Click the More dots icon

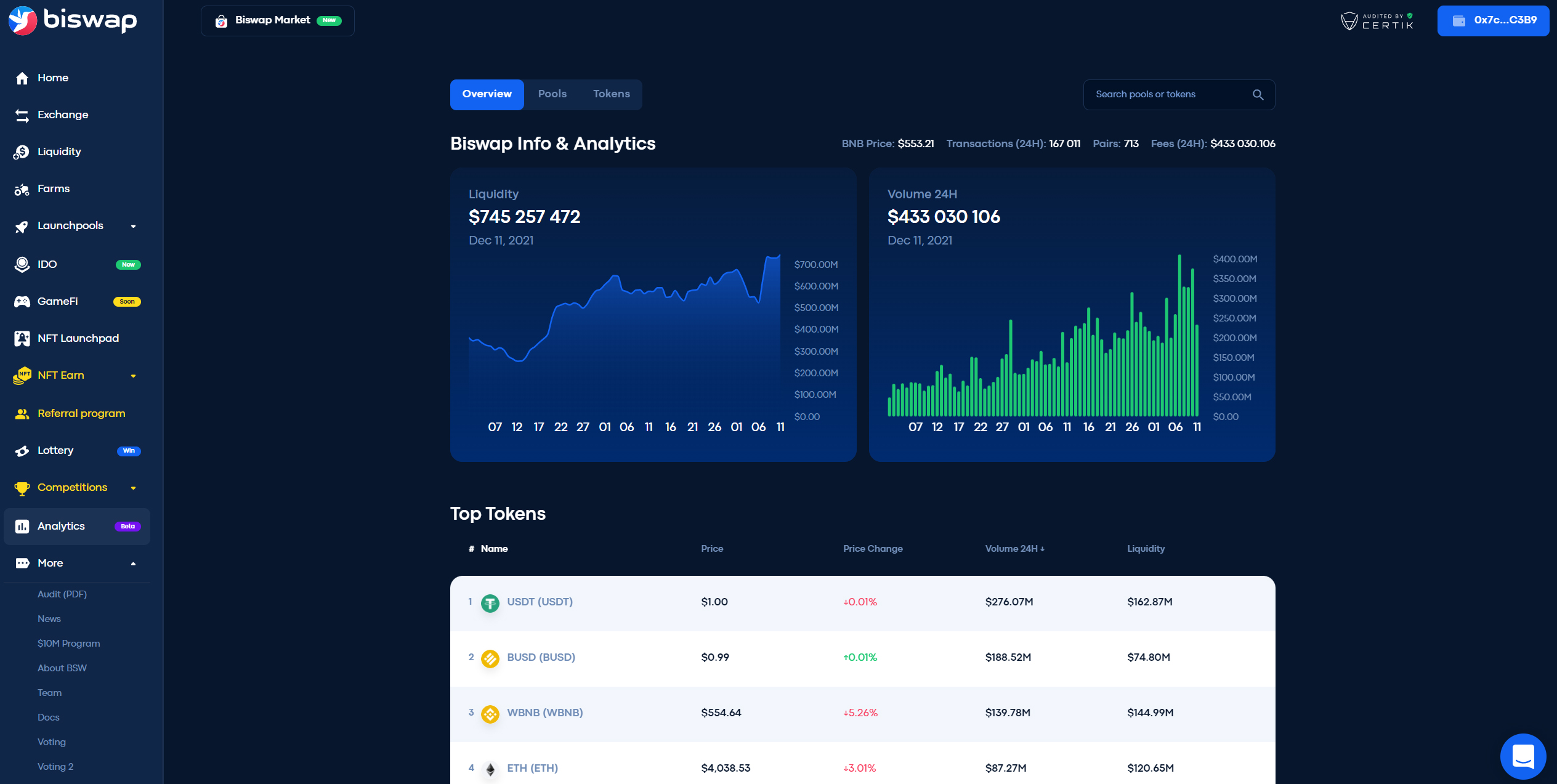coord(22,563)
